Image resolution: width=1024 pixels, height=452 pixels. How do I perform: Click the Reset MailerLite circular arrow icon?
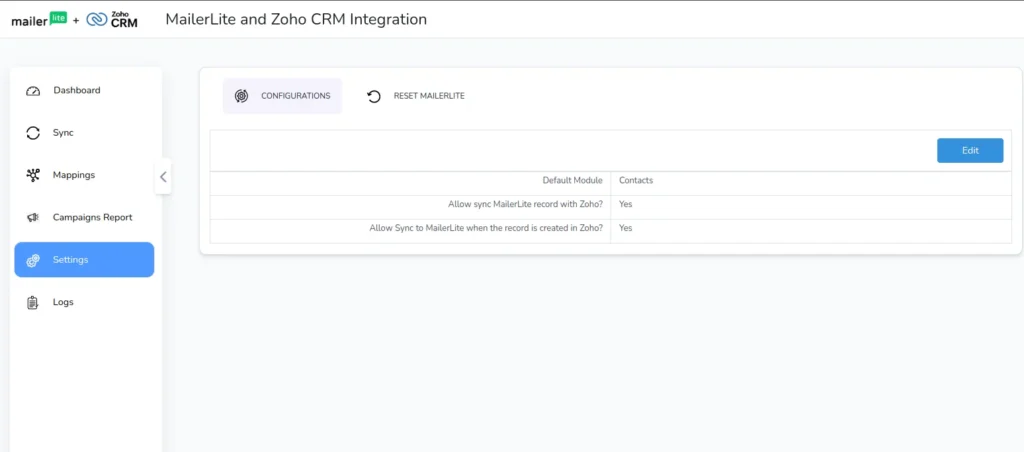coord(374,96)
